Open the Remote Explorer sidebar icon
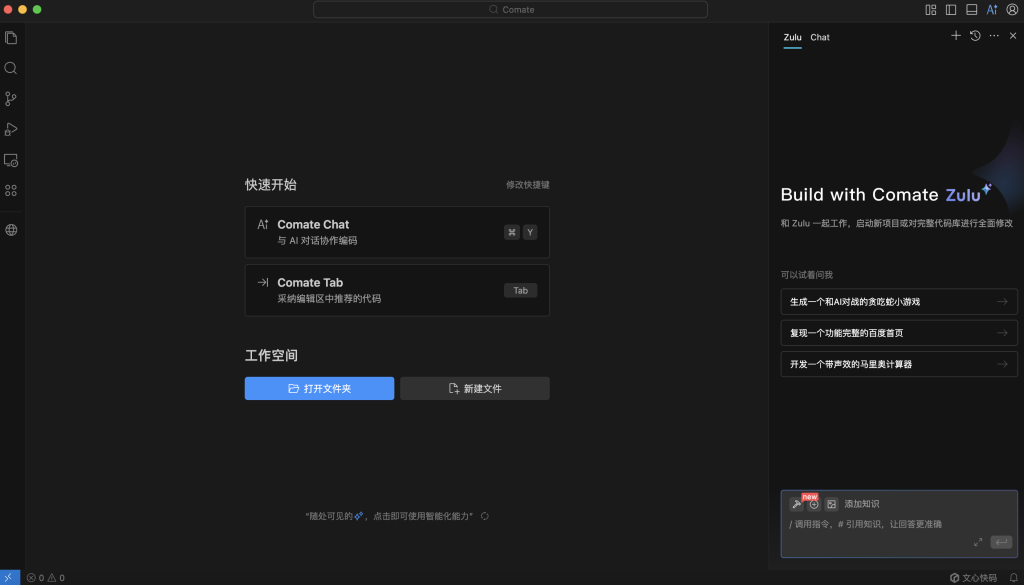The width and height of the screenshot is (1024, 585). [x=11, y=160]
